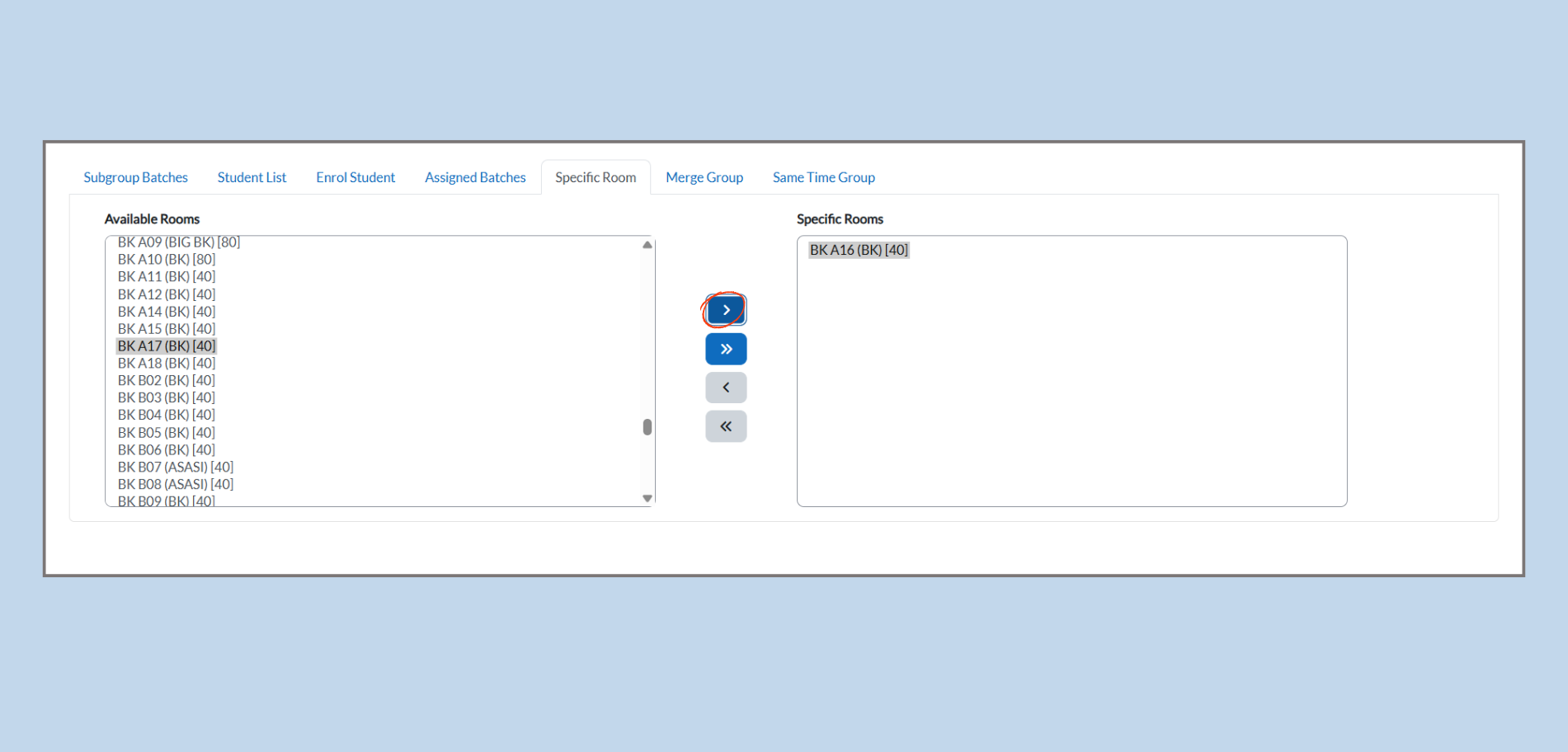Select BK B07 (ASASI) [40] room
This screenshot has width=1568, height=752.
tap(176, 467)
